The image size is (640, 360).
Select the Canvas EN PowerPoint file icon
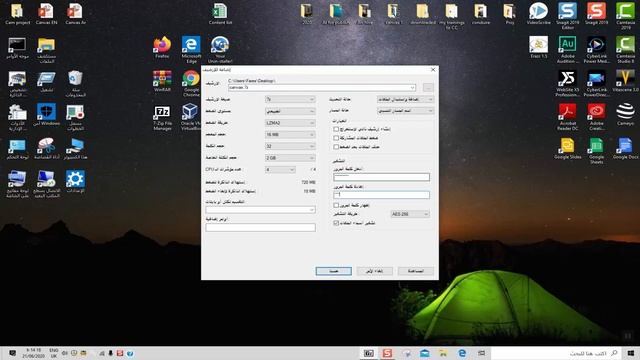click(x=46, y=14)
